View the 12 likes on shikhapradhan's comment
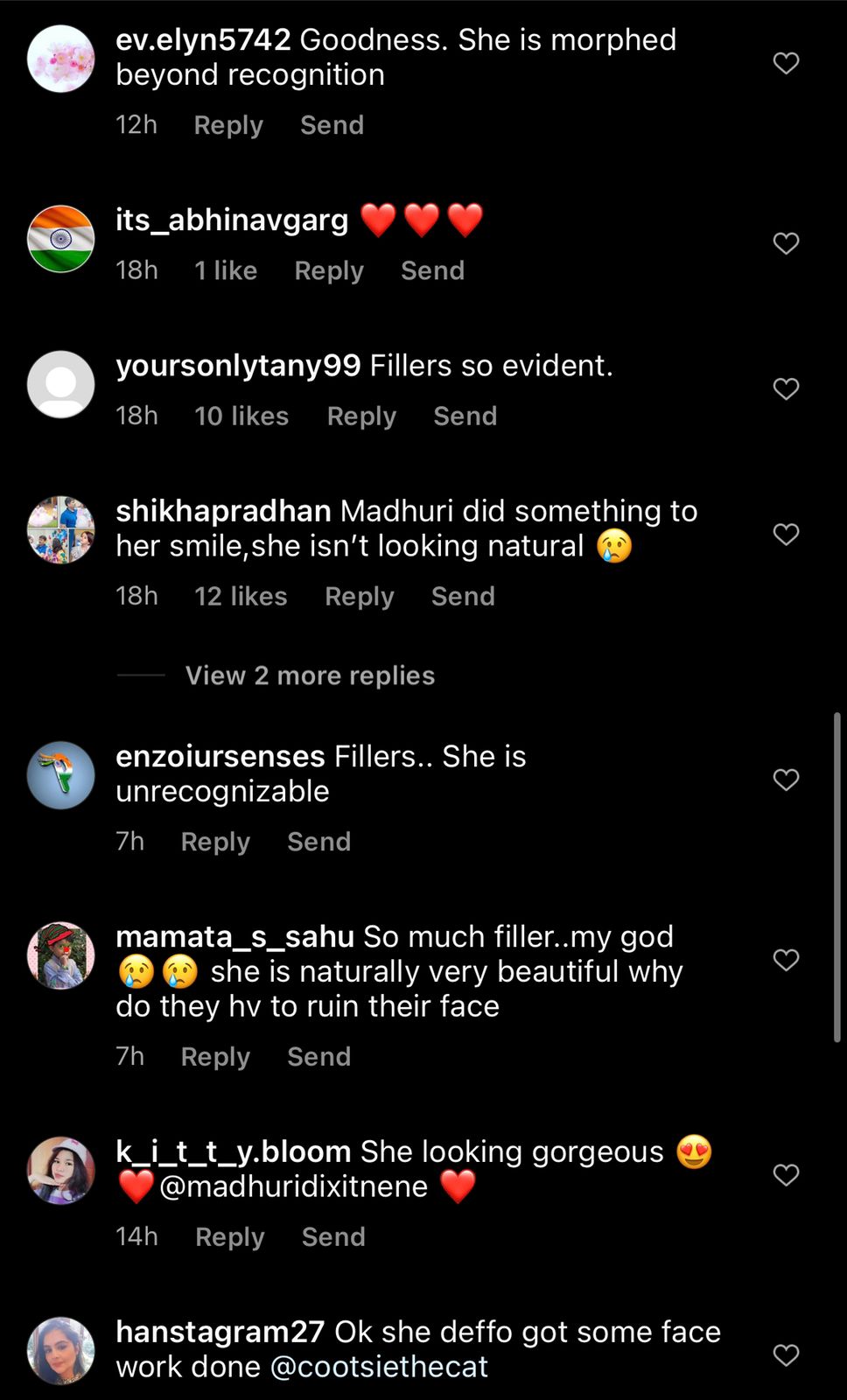The width and height of the screenshot is (847, 1400). [x=241, y=597]
